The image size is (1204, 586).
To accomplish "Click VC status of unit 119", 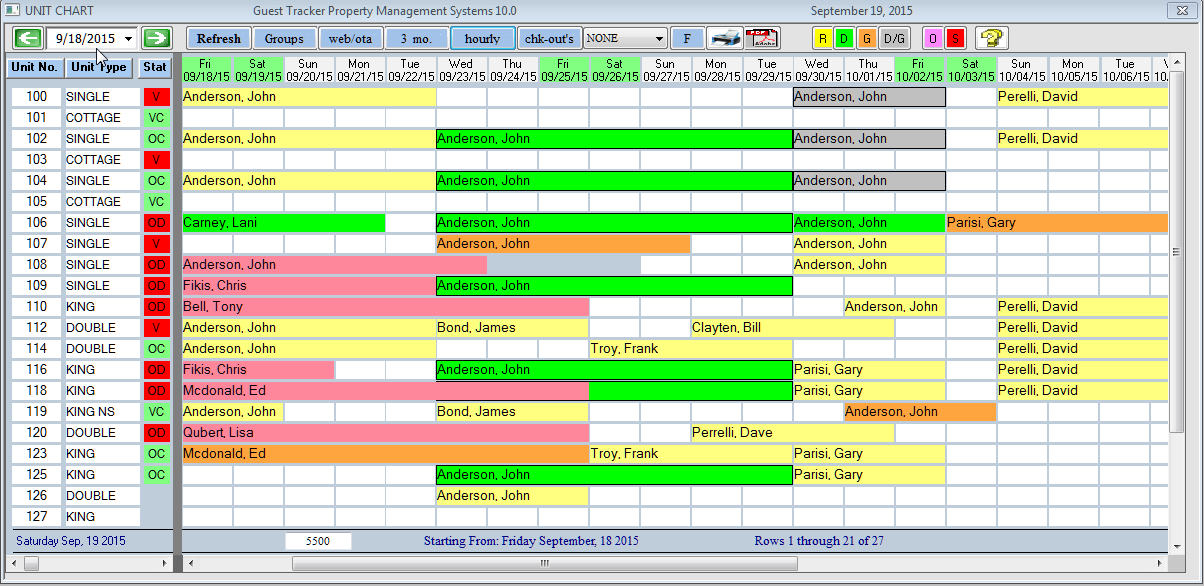I will tap(156, 412).
